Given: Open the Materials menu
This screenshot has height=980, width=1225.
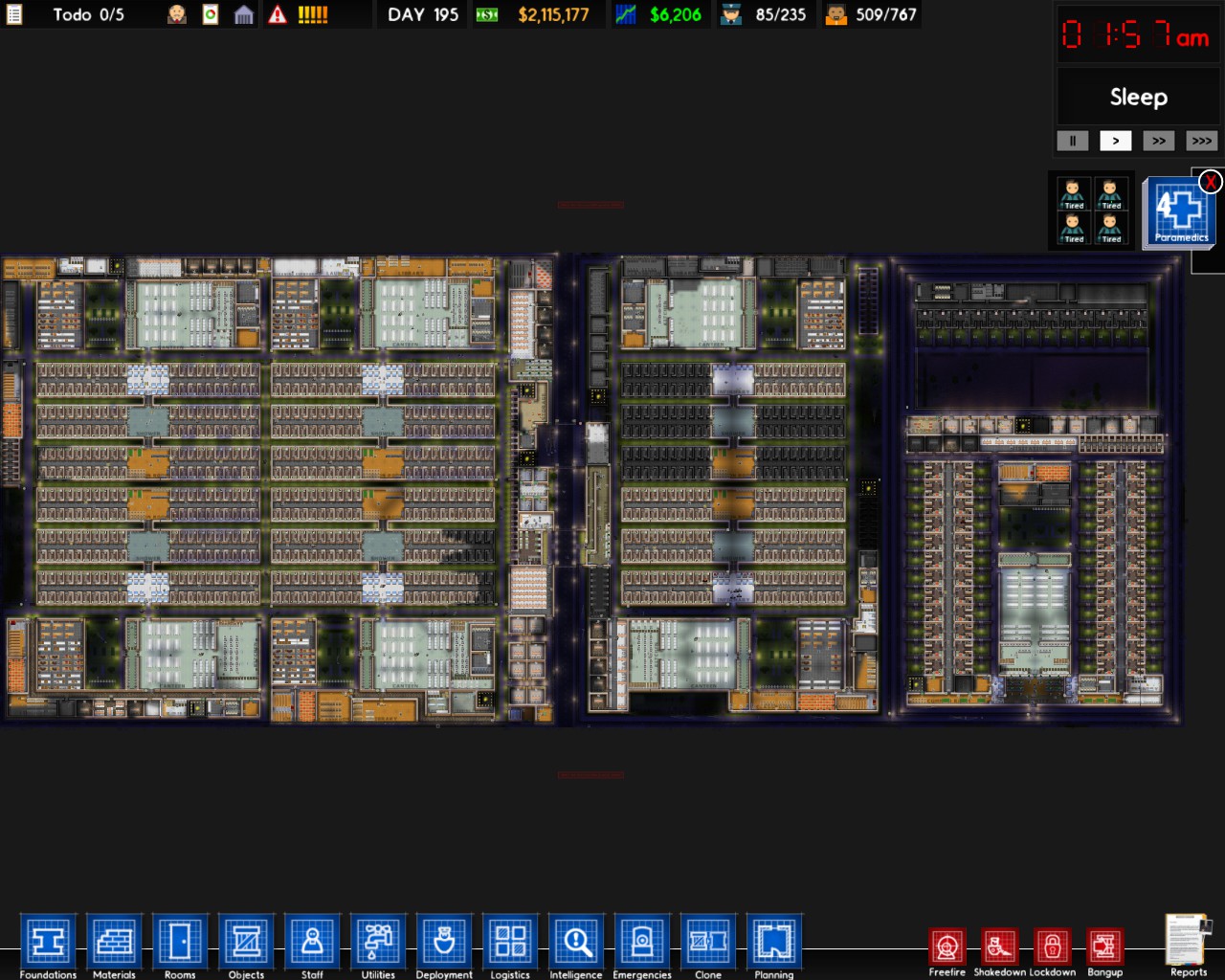Looking at the screenshot, I should click(114, 947).
